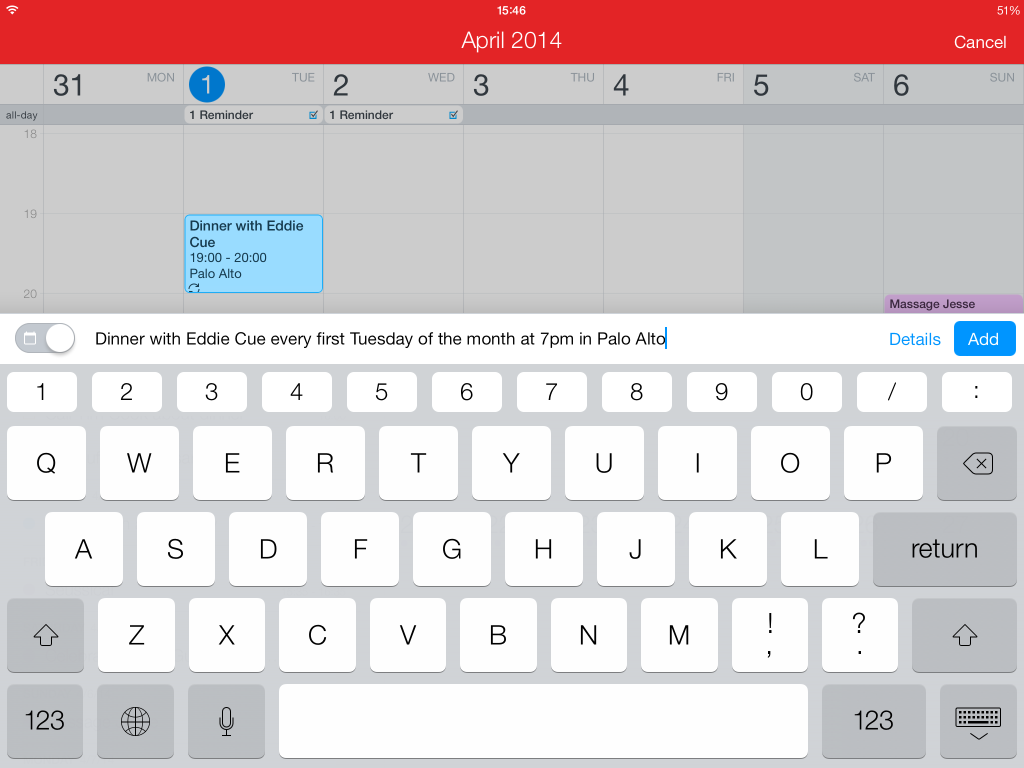
Task: Tap the M key
Action: pyautogui.click(x=679, y=635)
